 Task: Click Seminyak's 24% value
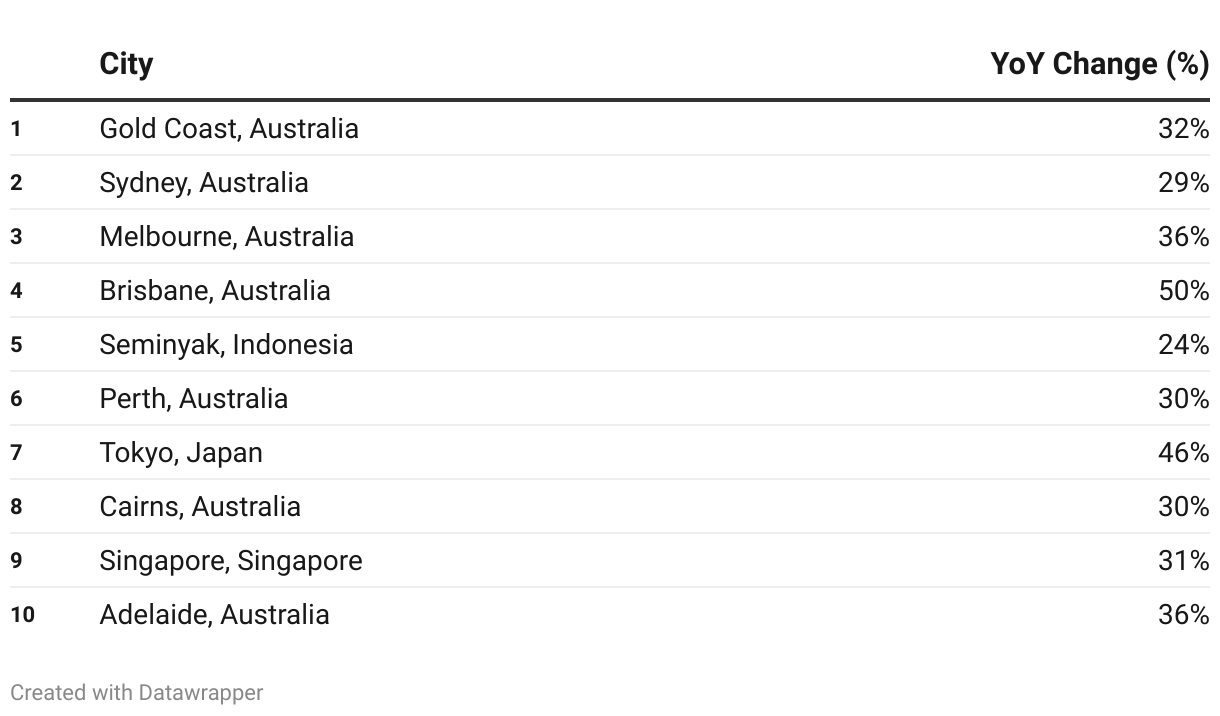tap(1184, 344)
